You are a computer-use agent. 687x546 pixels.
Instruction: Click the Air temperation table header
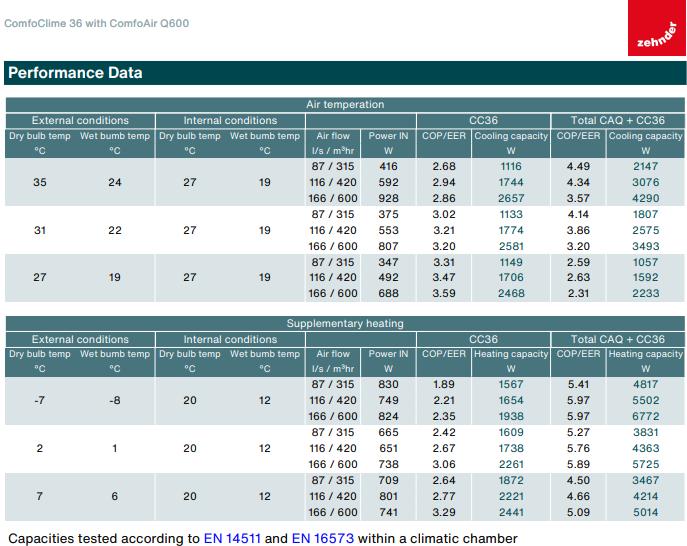point(345,104)
